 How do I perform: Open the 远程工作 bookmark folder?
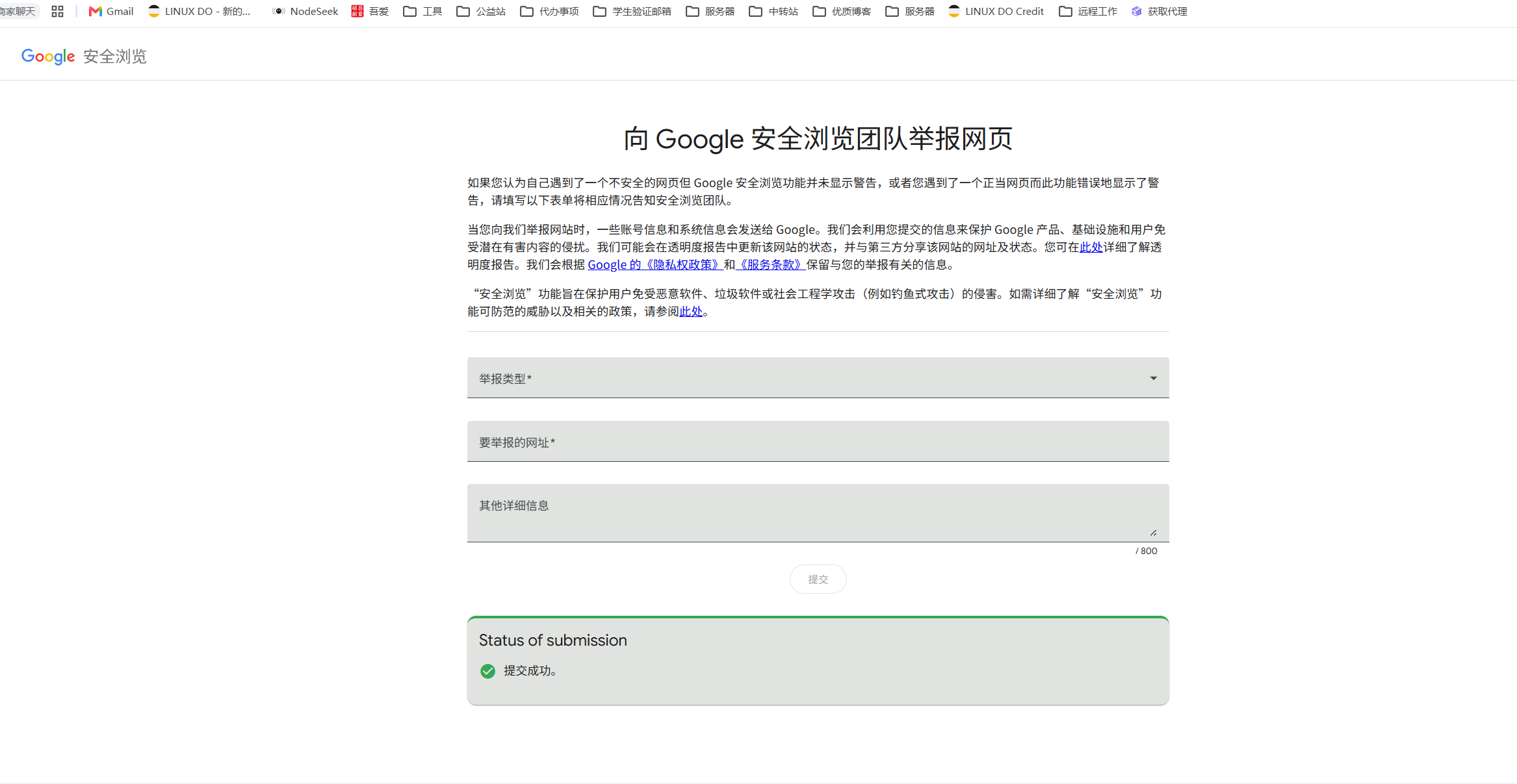[1088, 11]
